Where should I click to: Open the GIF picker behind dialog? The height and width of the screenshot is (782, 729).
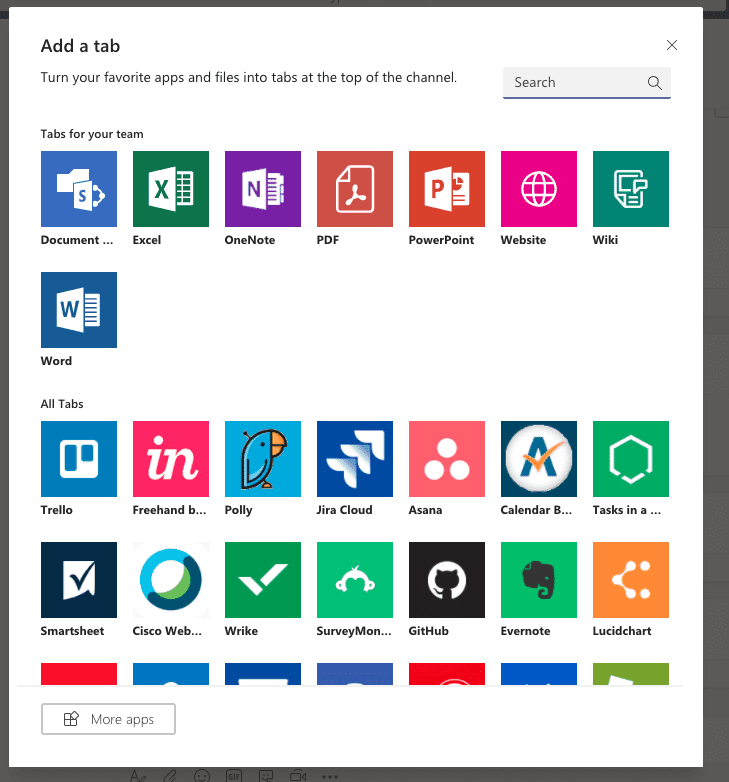(x=234, y=776)
